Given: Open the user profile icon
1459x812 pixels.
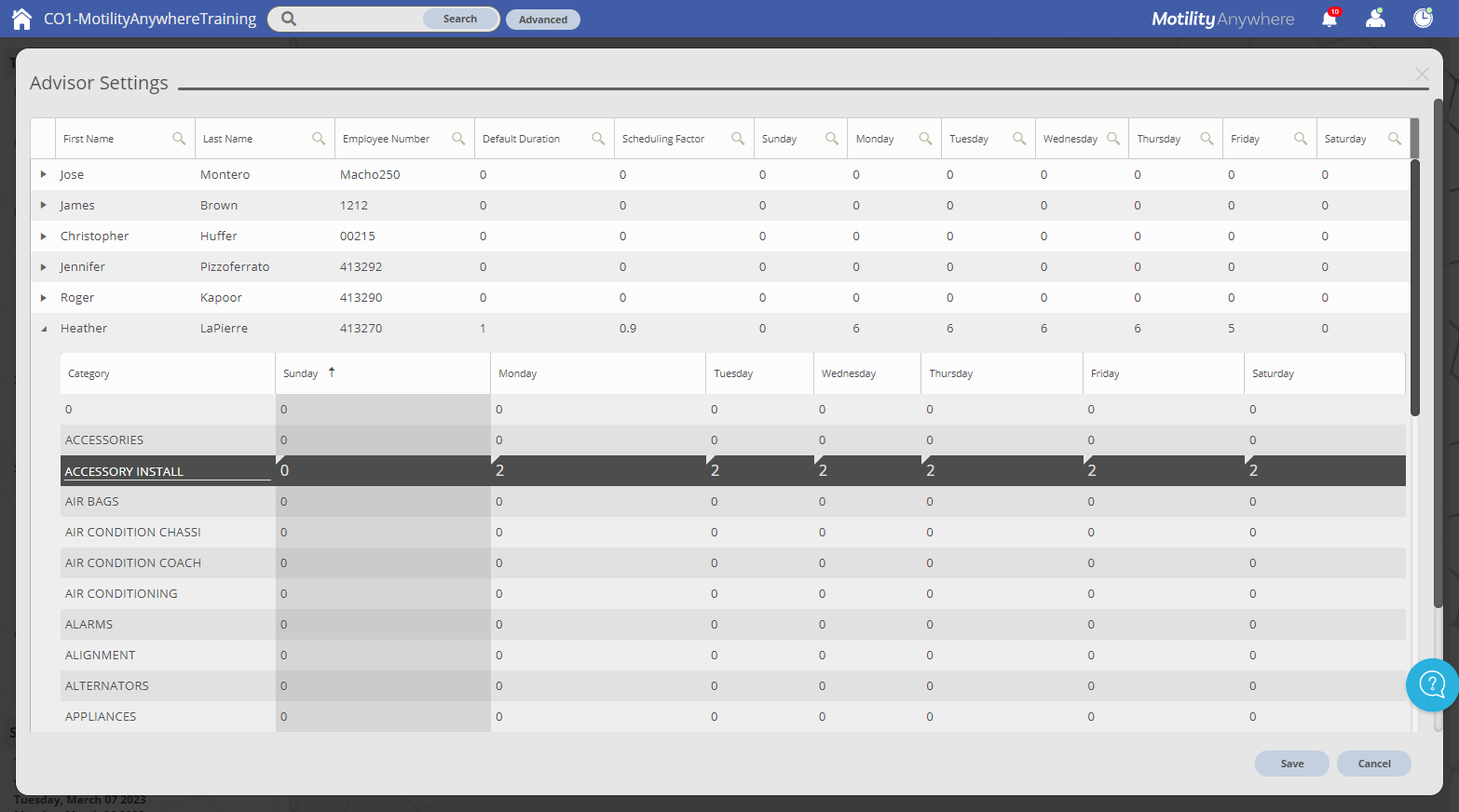Looking at the screenshot, I should tap(1375, 18).
